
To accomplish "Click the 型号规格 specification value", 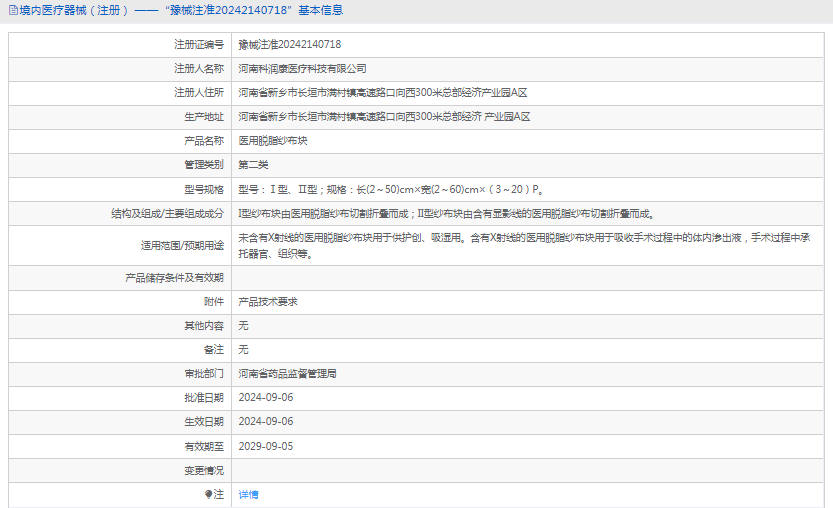I will 390,189.
